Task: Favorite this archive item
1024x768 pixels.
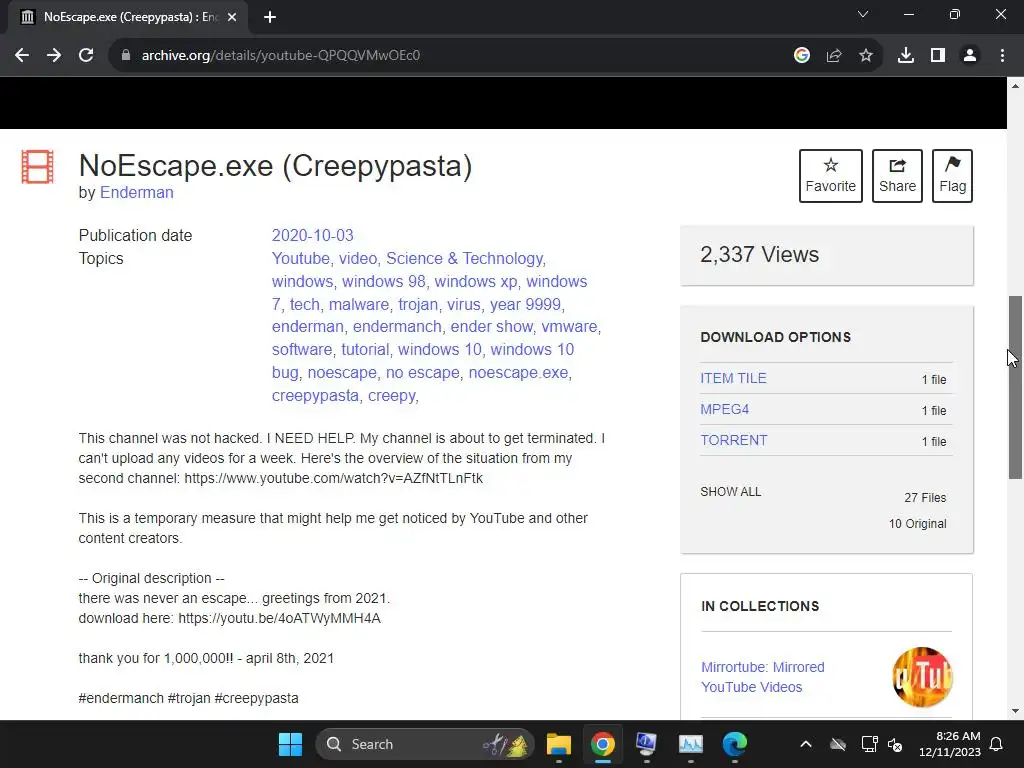Action: 831,176
